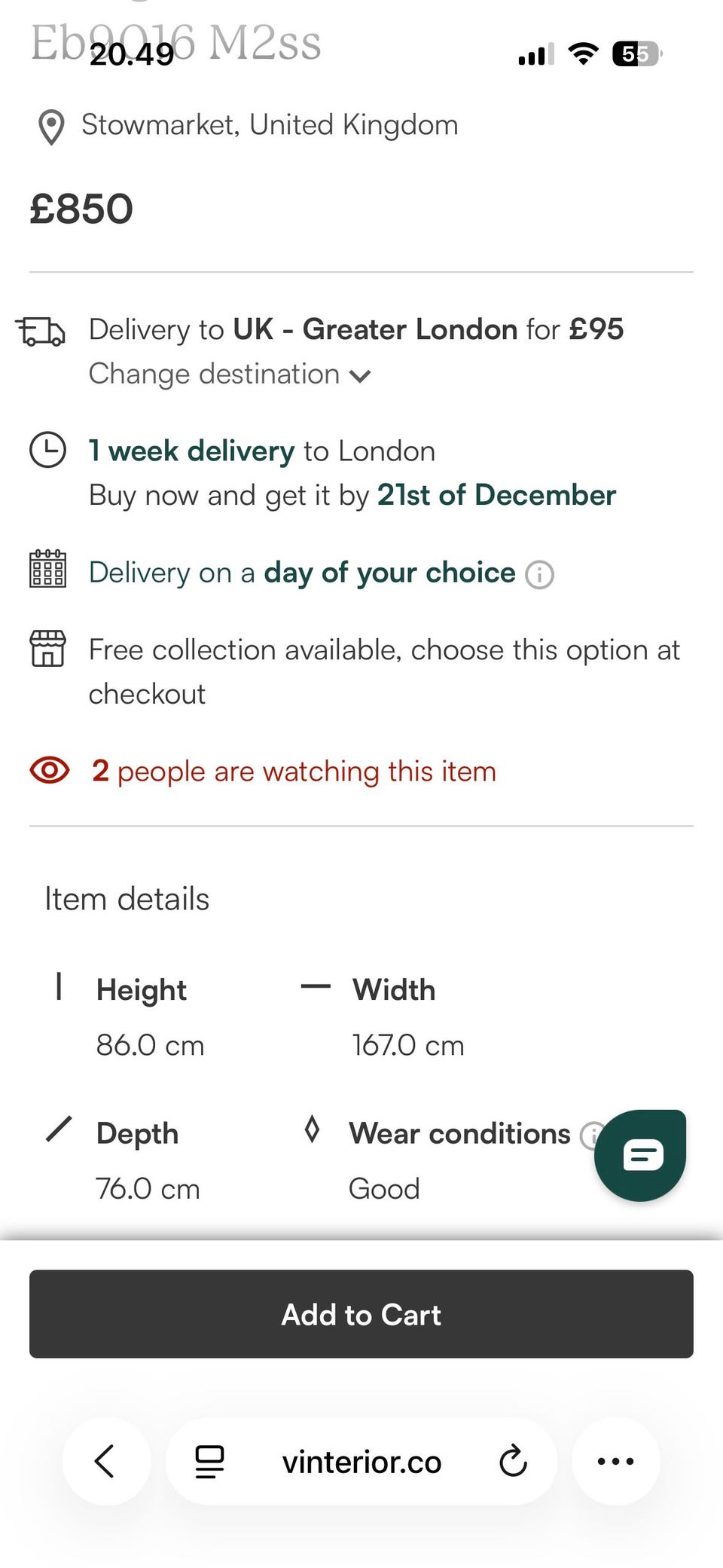Tap the store collection icon
This screenshot has width=723, height=1568.
click(x=47, y=648)
